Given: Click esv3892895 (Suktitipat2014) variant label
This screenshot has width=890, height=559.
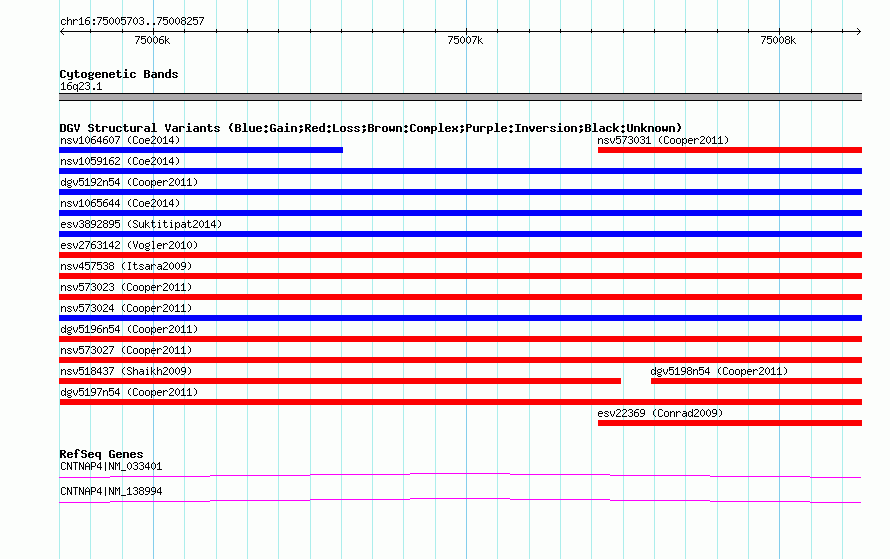Looking at the screenshot, I should pos(141,224).
